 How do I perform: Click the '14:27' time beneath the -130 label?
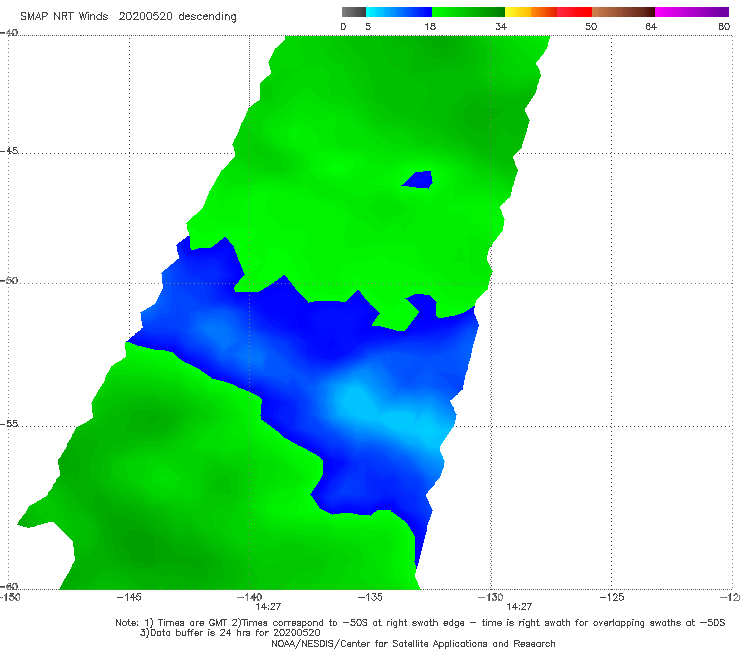click(x=519, y=607)
